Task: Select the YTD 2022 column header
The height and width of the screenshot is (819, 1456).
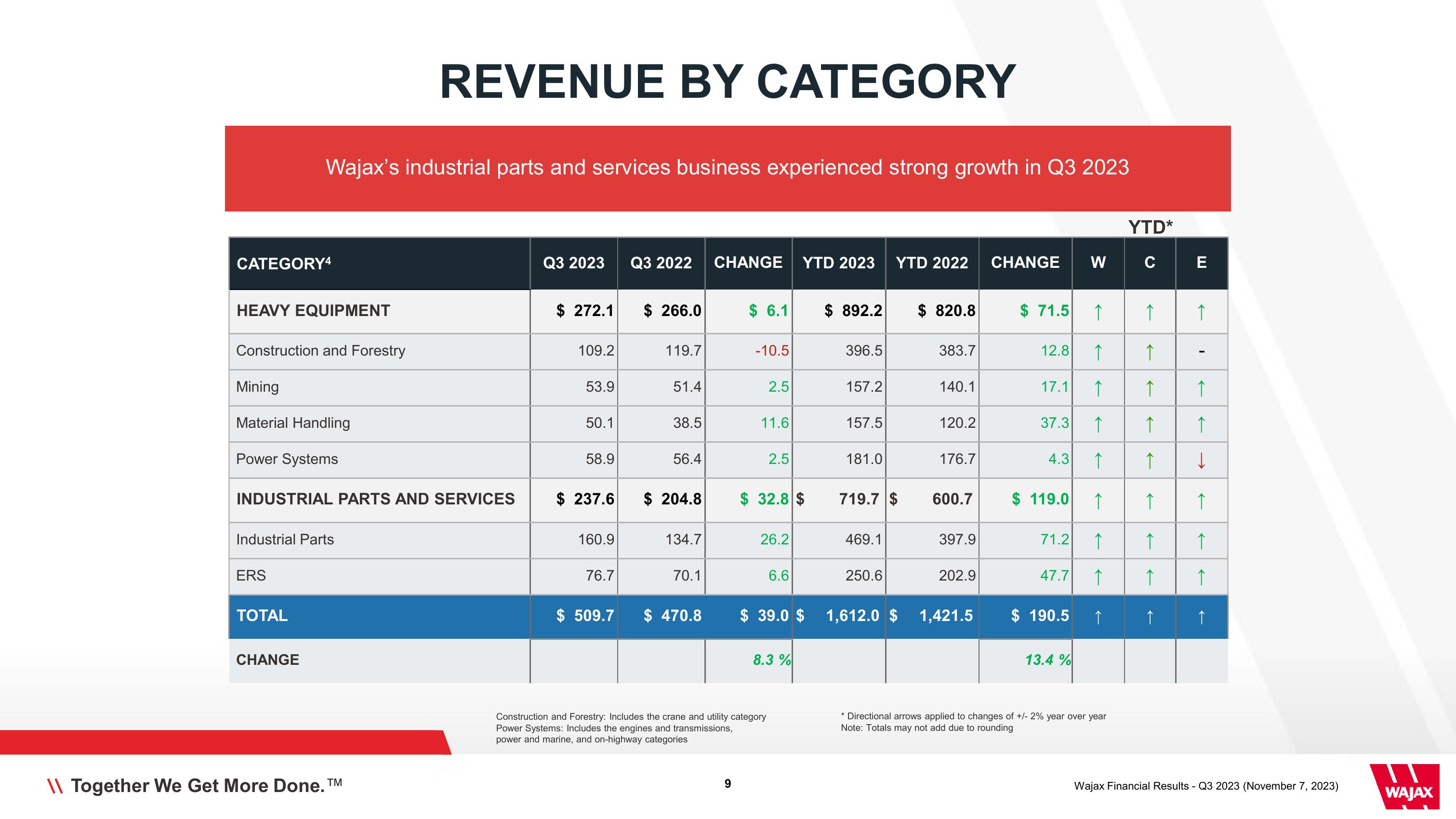Action: click(x=932, y=263)
